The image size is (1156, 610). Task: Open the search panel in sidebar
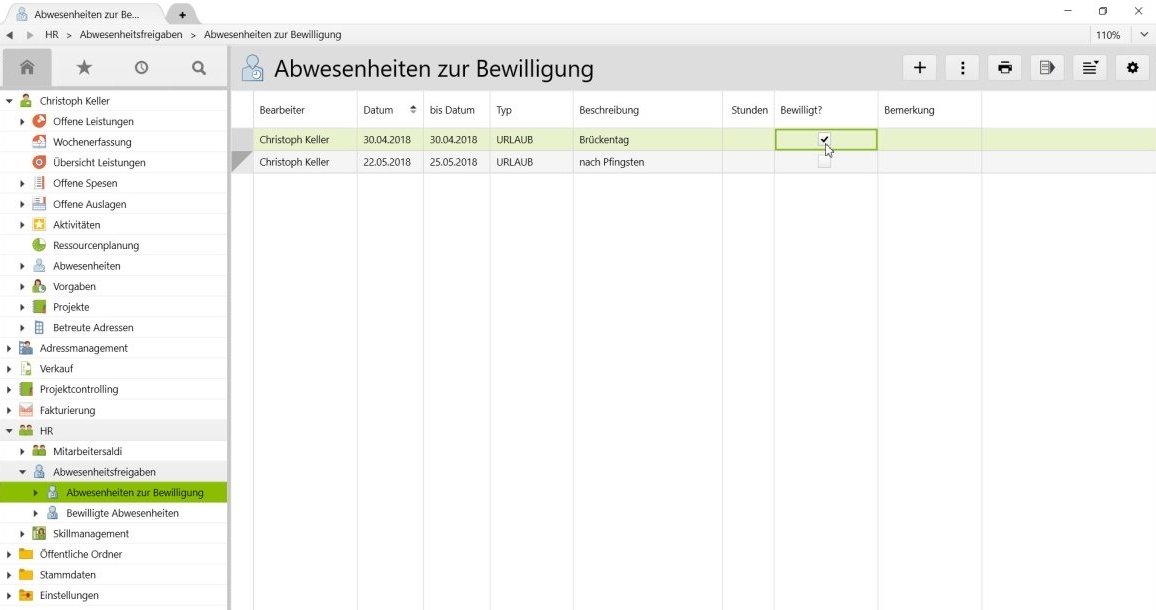click(198, 67)
